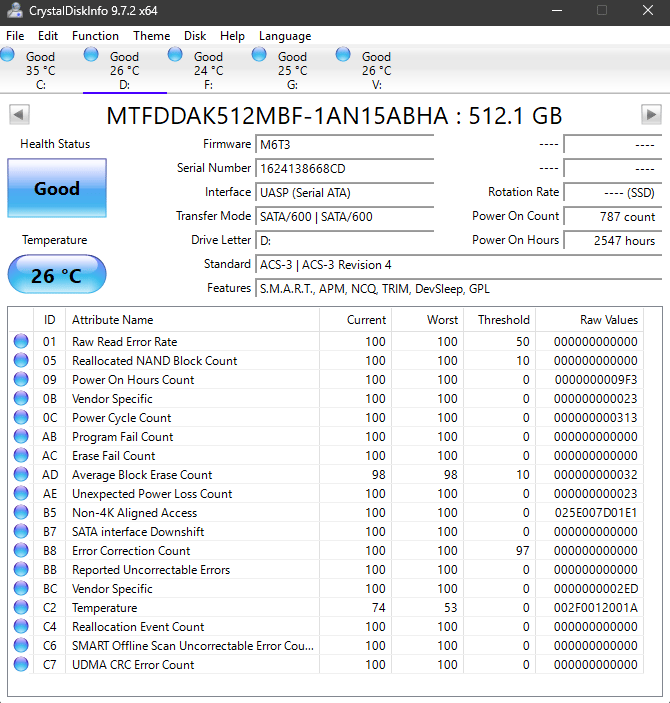
Task: Click status dot of SATA interface Downshift
Action: 21,531
